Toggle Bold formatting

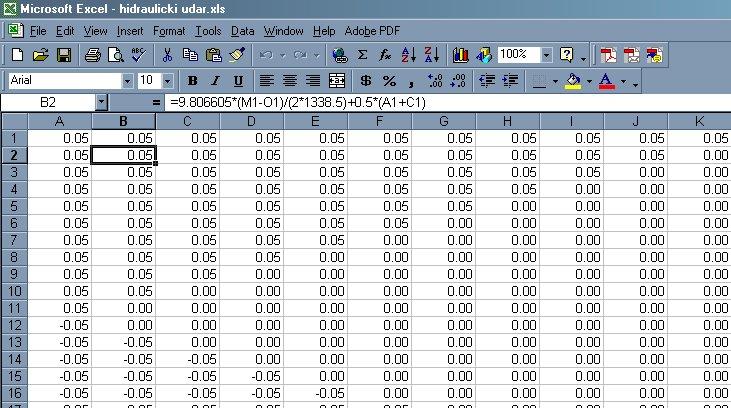[192, 81]
